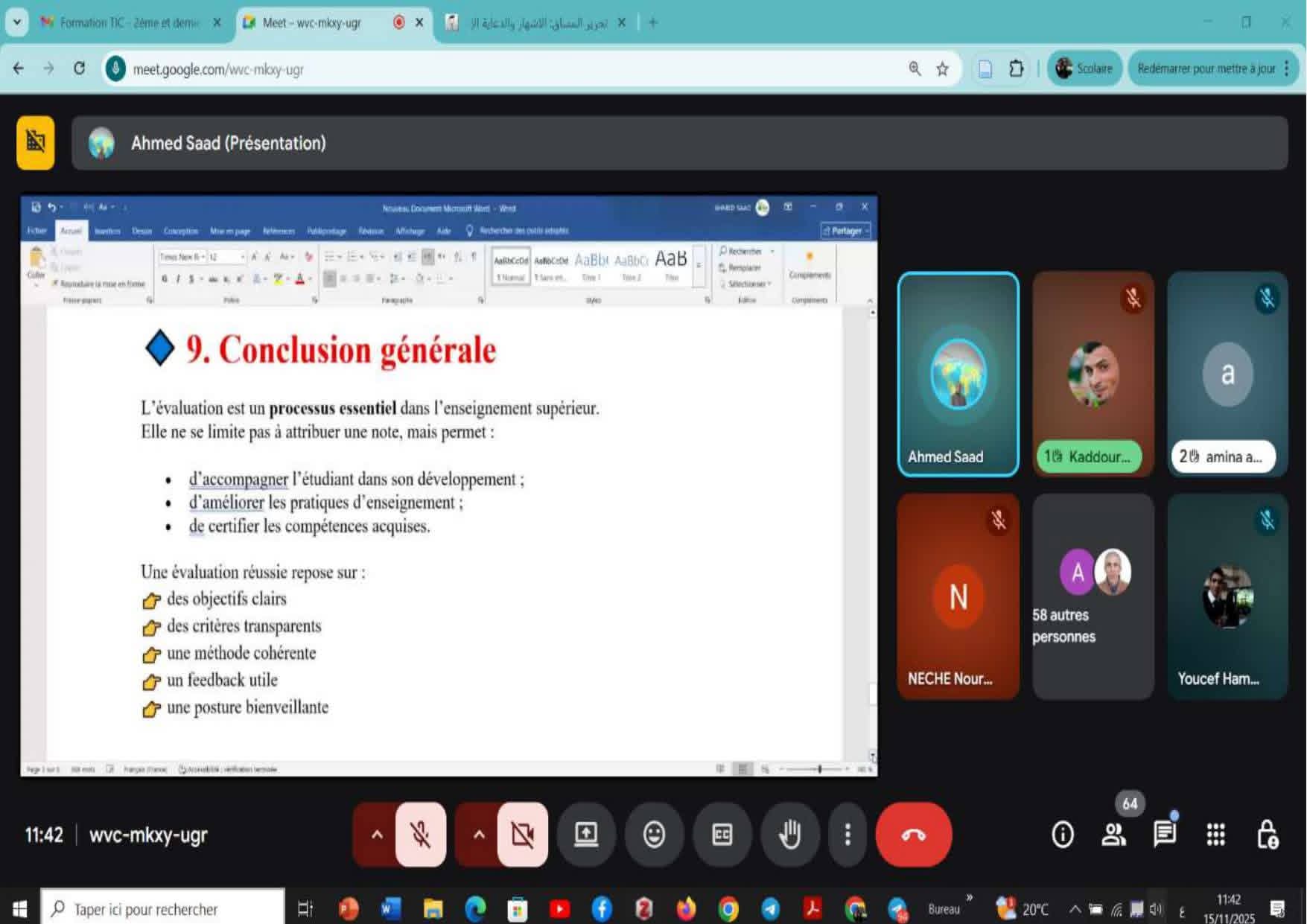Screen dimensions: 1307x924
Task: Raise your hand in the meeting
Action: pyautogui.click(x=789, y=835)
